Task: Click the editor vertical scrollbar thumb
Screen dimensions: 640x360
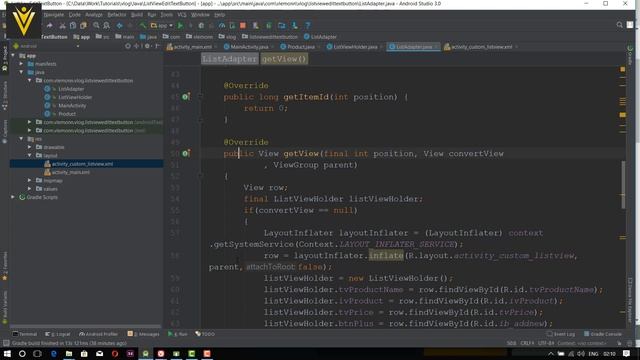Action: click(x=623, y=185)
